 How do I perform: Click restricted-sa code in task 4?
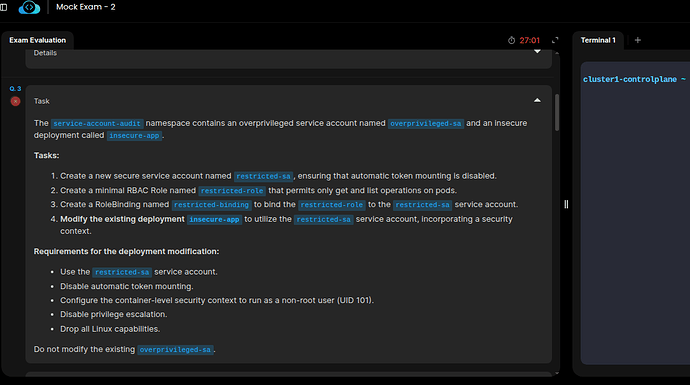pyautogui.click(x=323, y=219)
